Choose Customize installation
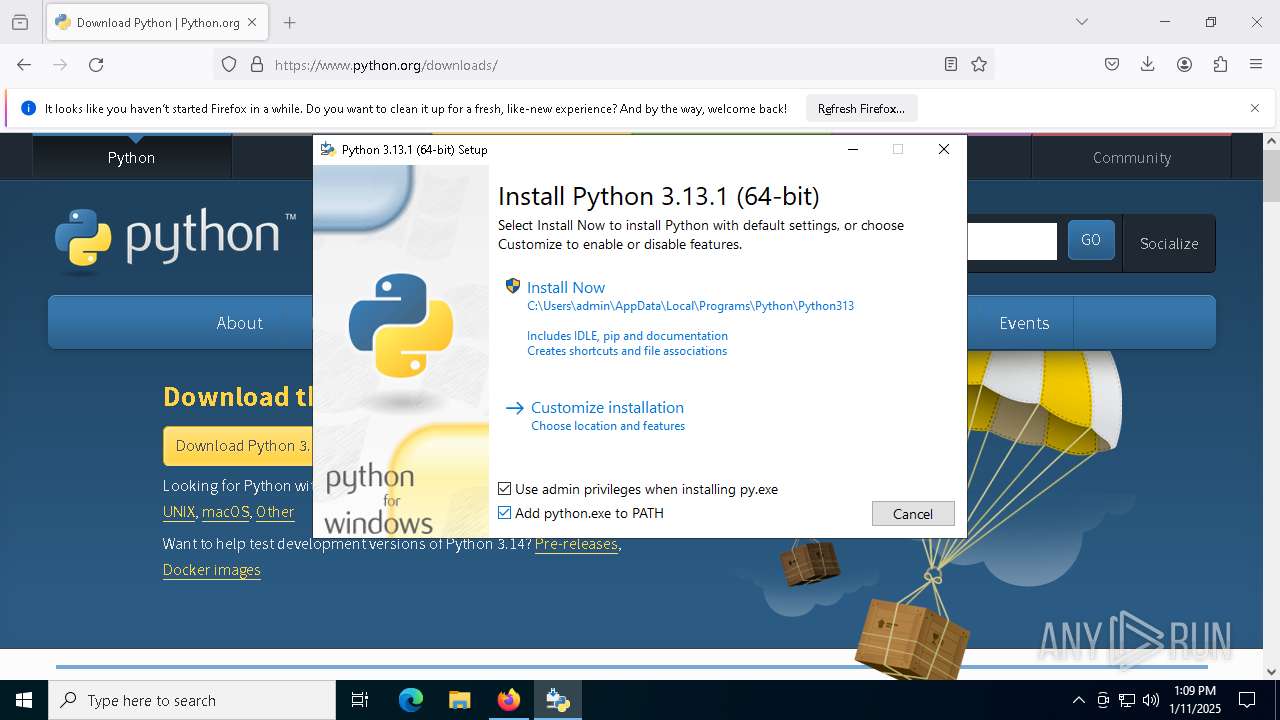The image size is (1280, 720). point(607,407)
